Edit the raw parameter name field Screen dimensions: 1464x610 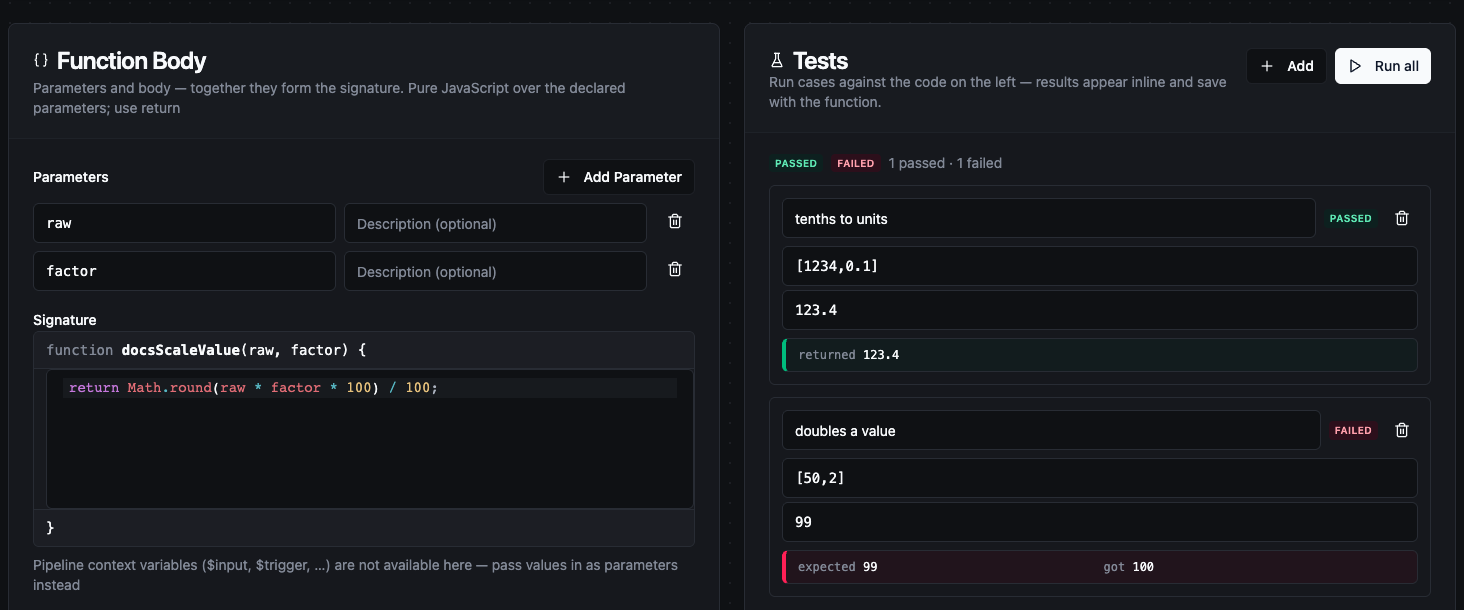(x=184, y=223)
